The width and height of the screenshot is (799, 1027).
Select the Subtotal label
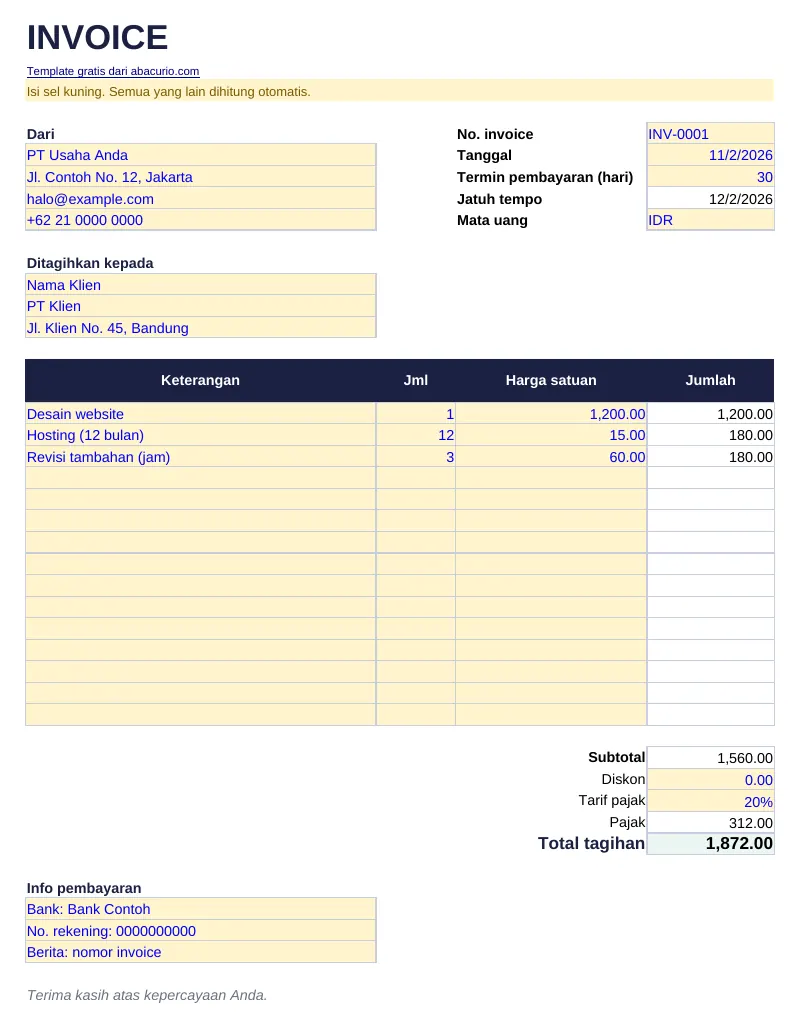click(616, 757)
